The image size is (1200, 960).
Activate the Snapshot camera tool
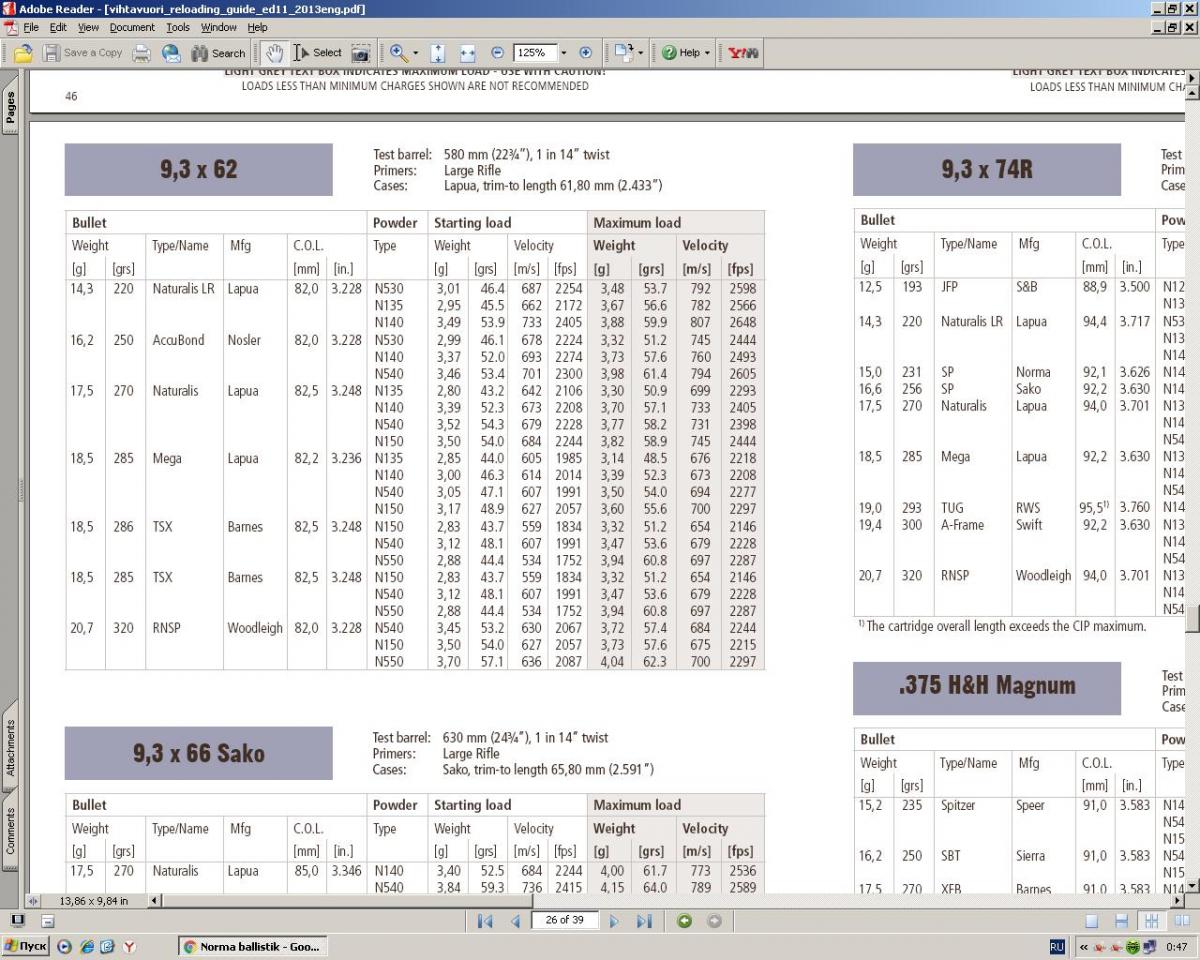[x=360, y=53]
